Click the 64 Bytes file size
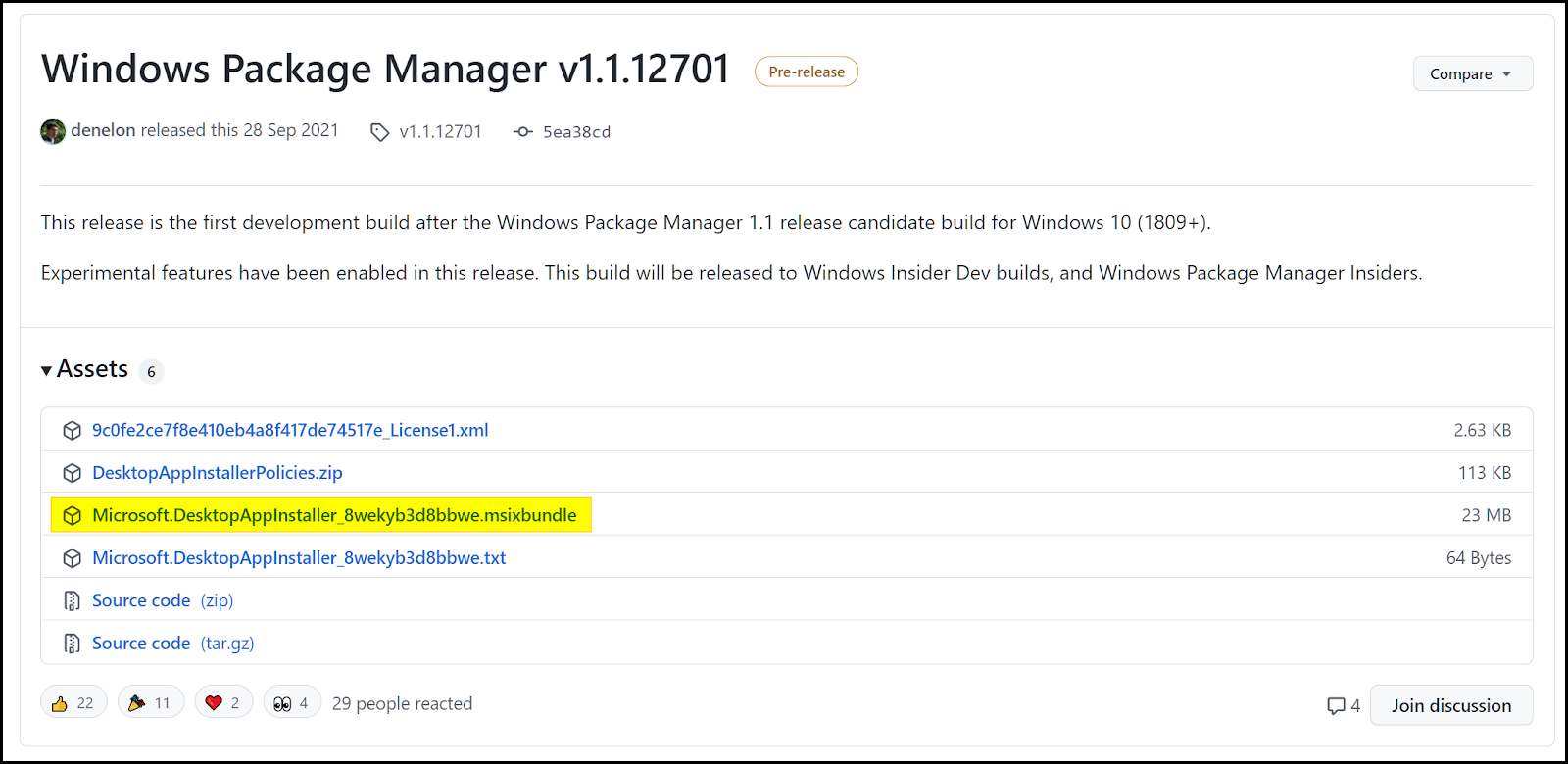1568x764 pixels. [1479, 558]
